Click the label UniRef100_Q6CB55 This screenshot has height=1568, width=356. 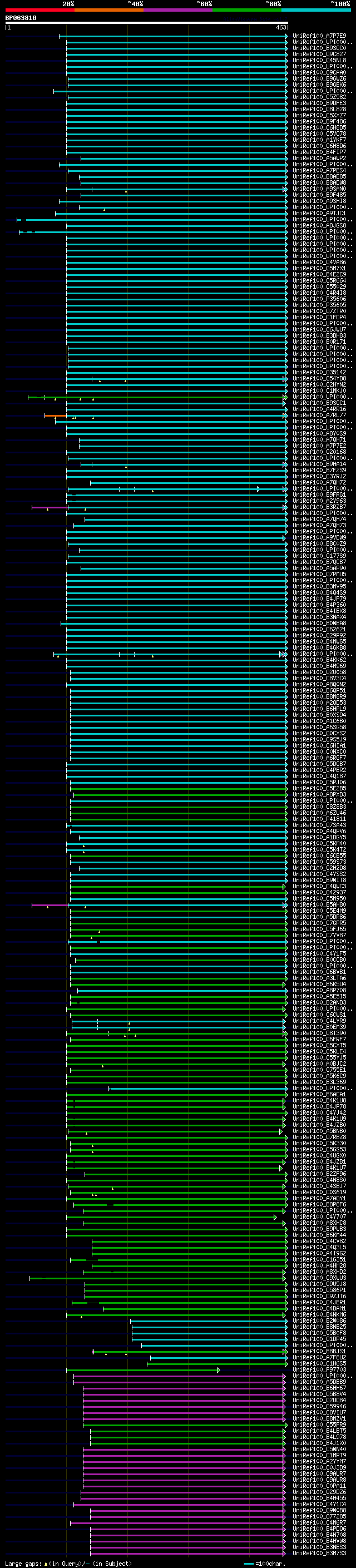pos(319,856)
